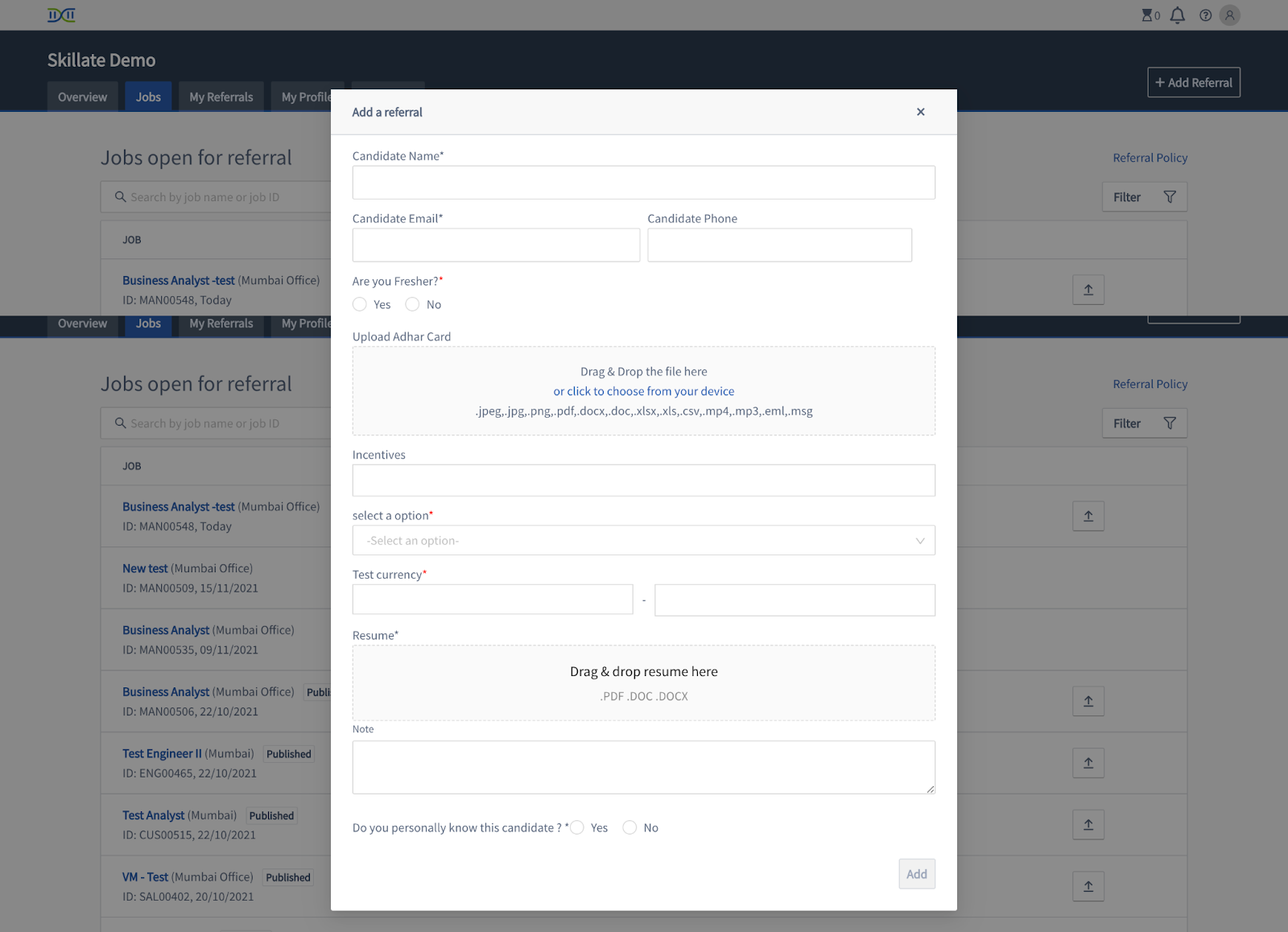Click the Candidate Name input field
Image resolution: width=1288 pixels, height=932 pixels.
pos(644,183)
